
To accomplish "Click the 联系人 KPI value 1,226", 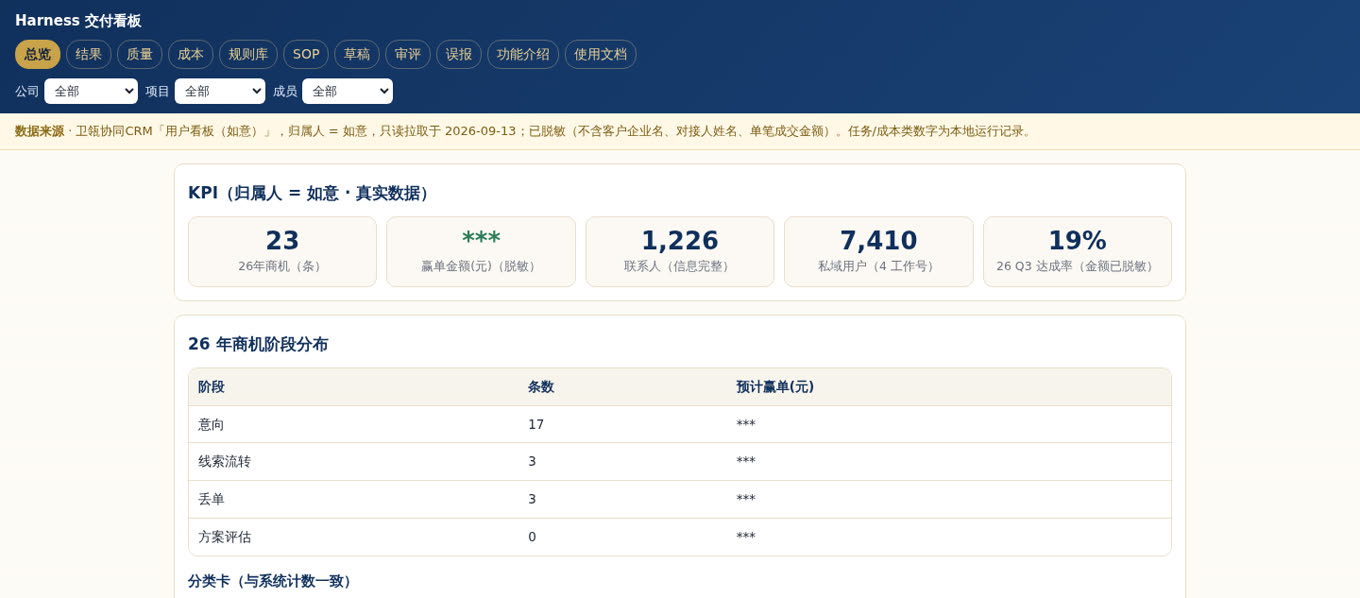I will coord(679,241).
